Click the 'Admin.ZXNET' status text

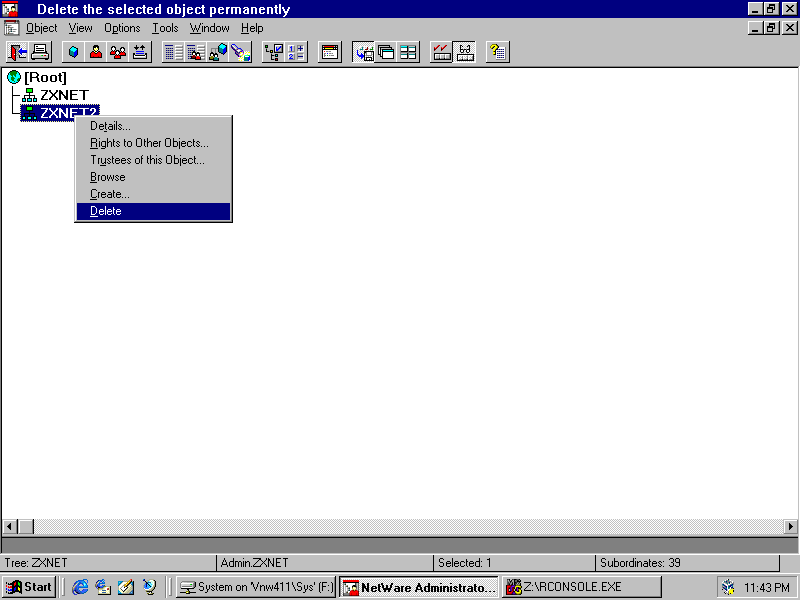pyautogui.click(x=254, y=563)
